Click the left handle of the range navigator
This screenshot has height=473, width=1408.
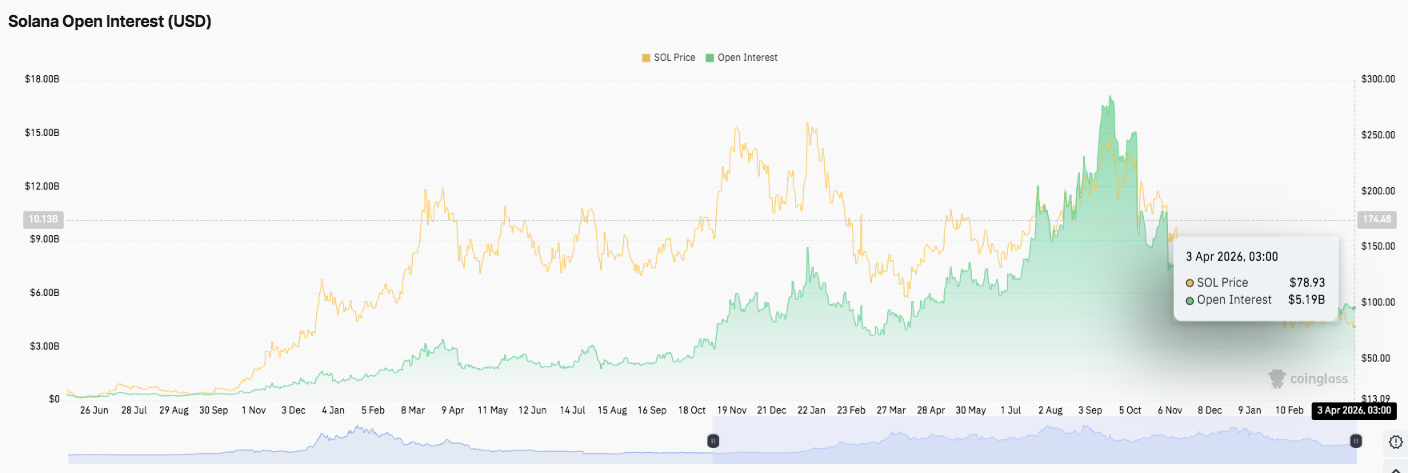point(713,440)
